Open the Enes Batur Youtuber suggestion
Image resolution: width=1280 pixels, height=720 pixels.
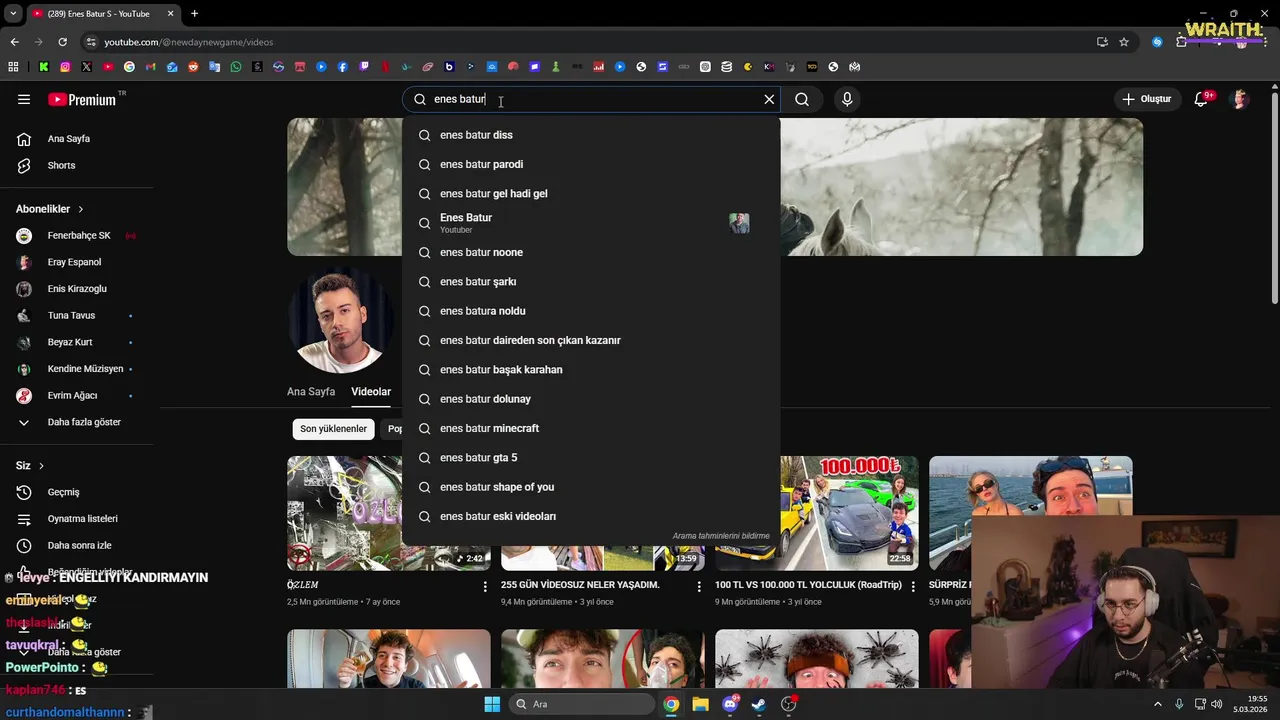591,223
